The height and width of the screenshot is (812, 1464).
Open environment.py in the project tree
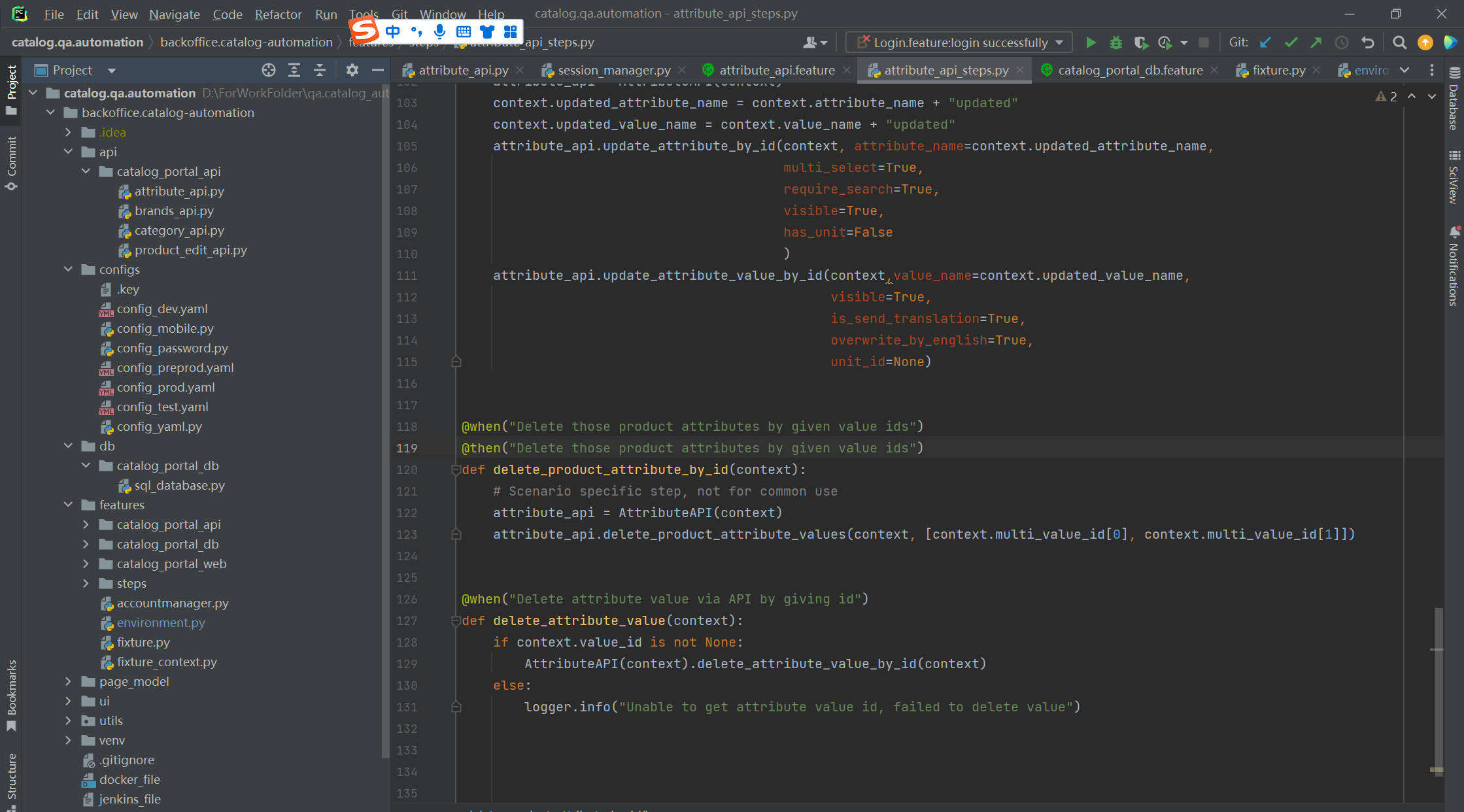161,622
